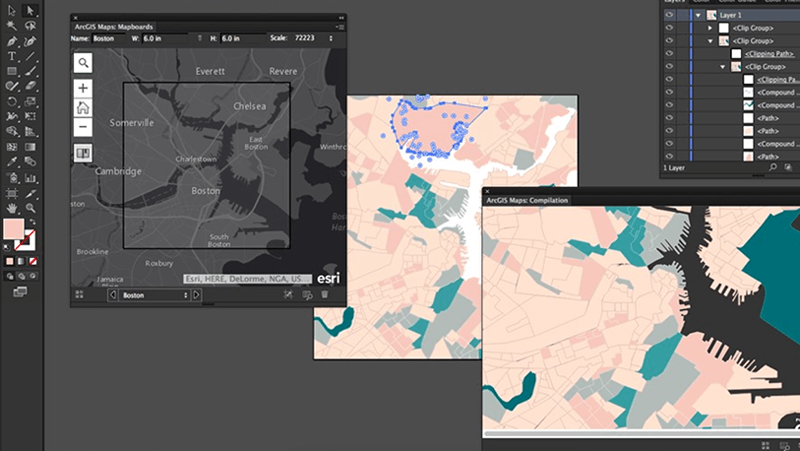
Task: Select the Paintbrush tool
Action: 30,71
